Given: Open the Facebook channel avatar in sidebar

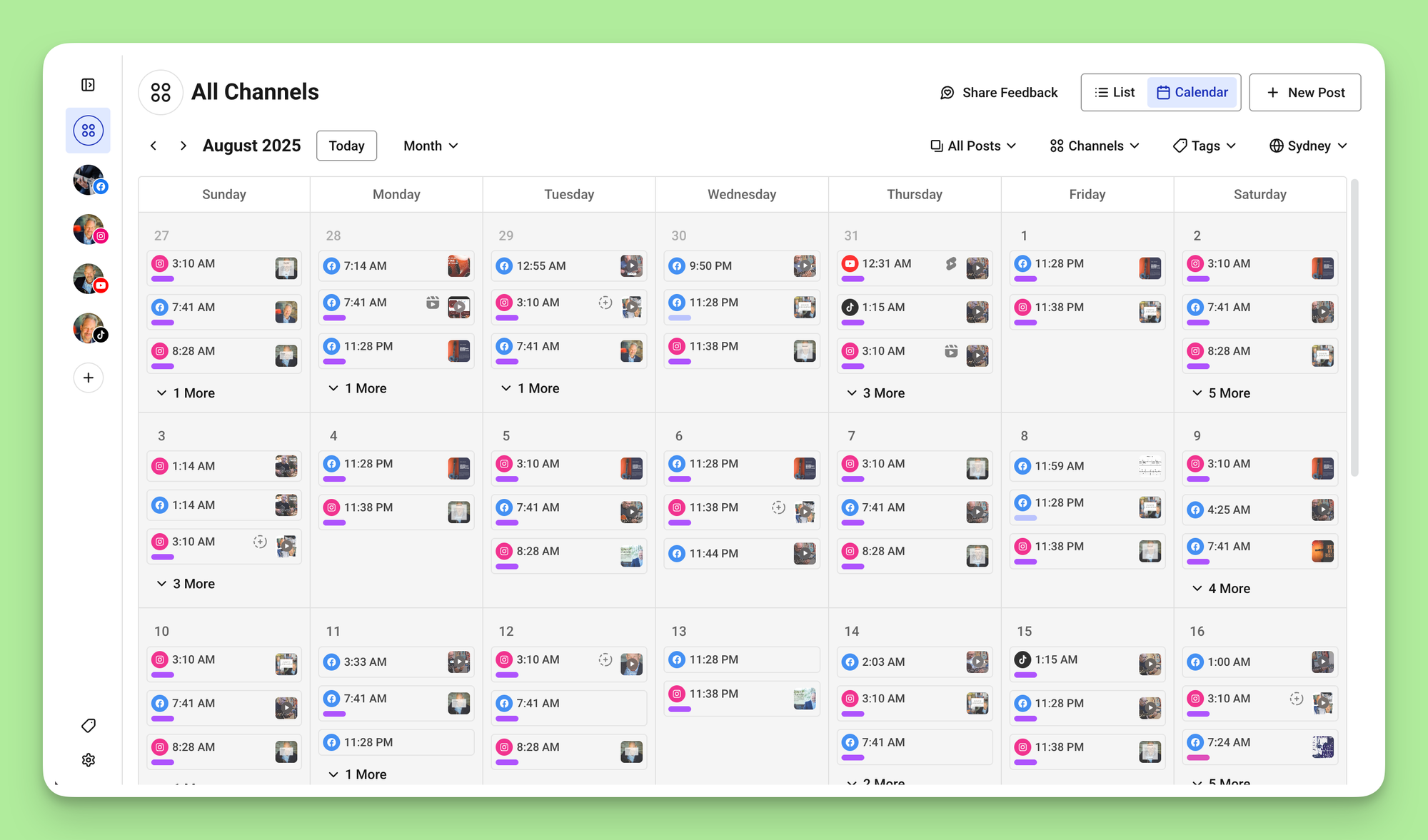Looking at the screenshot, I should pos(89,180).
